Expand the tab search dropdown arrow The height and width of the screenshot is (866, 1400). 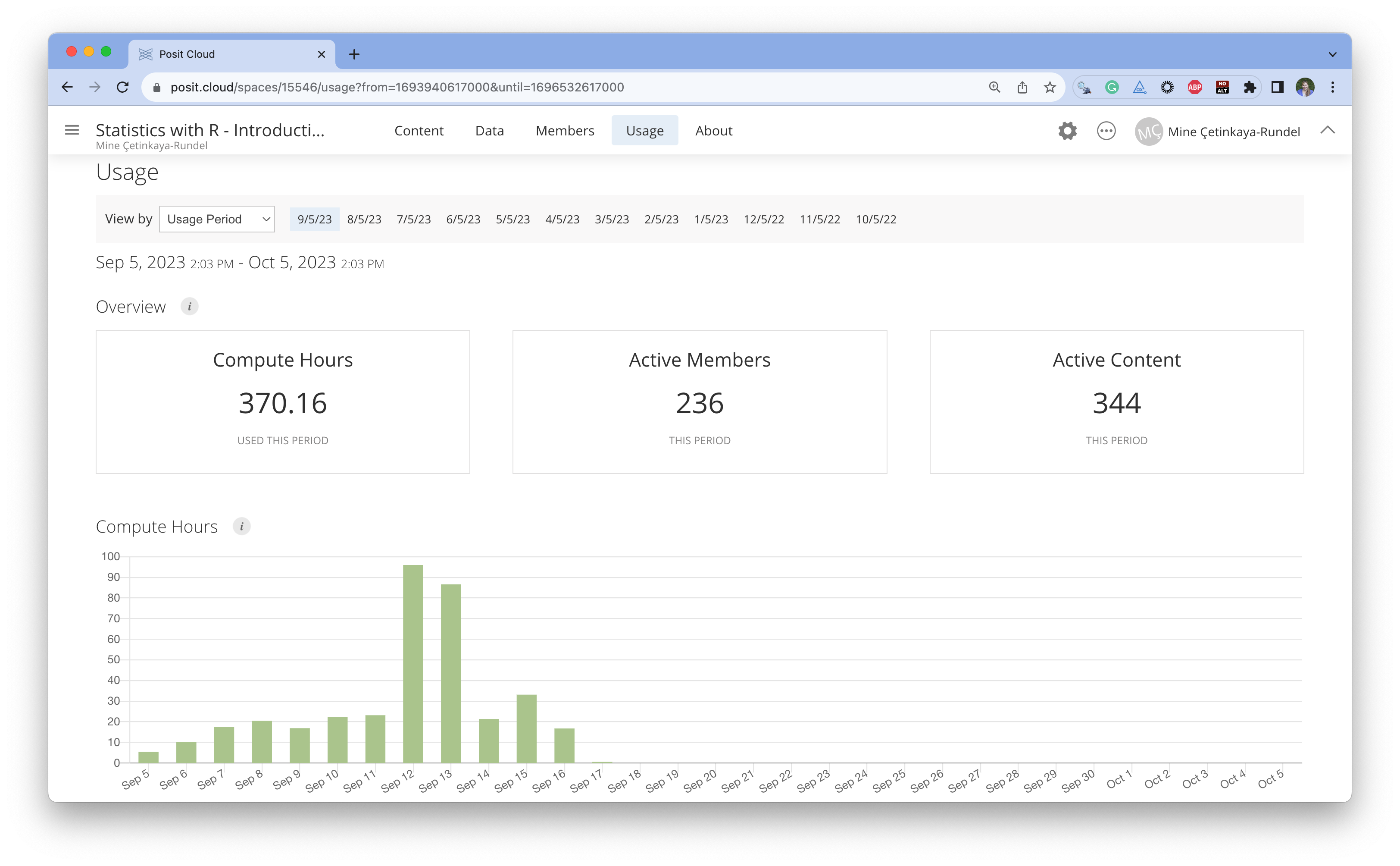pos(1332,54)
